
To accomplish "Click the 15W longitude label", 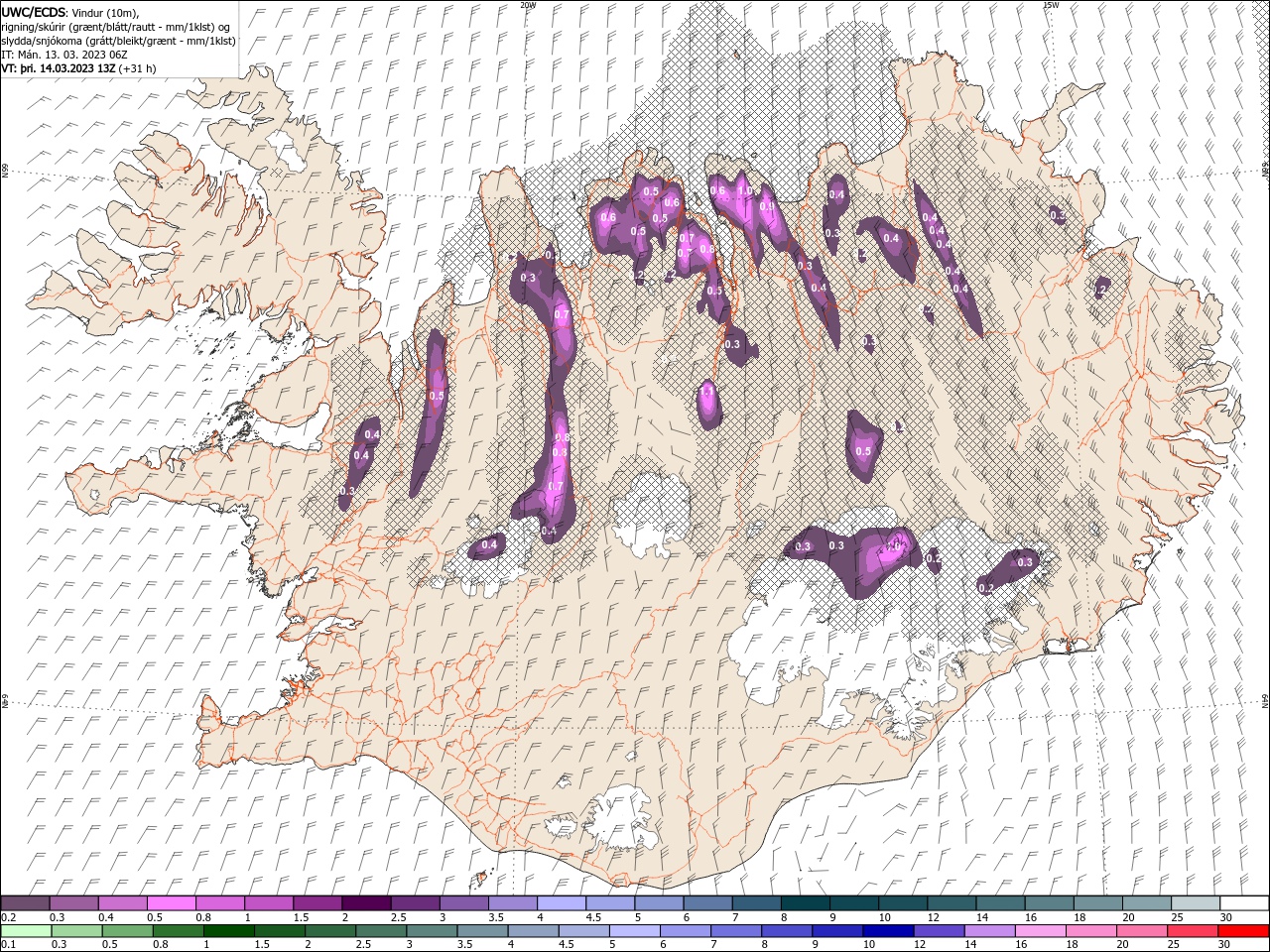I will [x=1050, y=5].
